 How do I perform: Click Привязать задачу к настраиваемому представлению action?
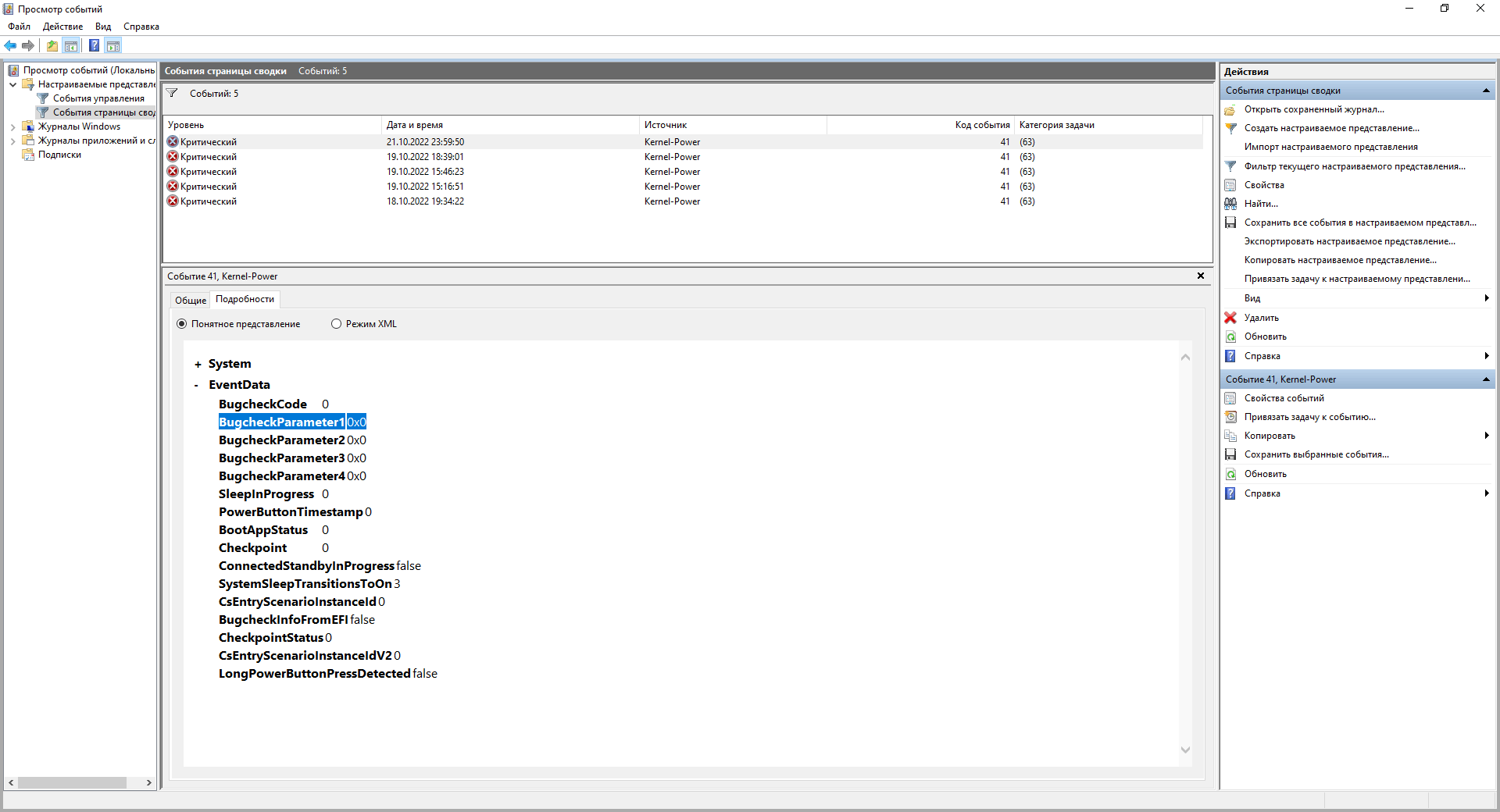1357,279
